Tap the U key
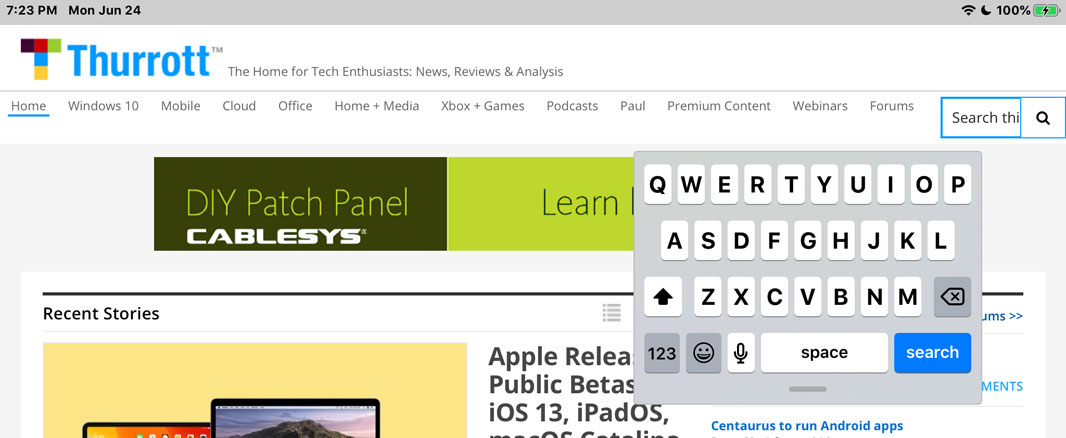Image resolution: width=1066 pixels, height=438 pixels. coord(858,184)
